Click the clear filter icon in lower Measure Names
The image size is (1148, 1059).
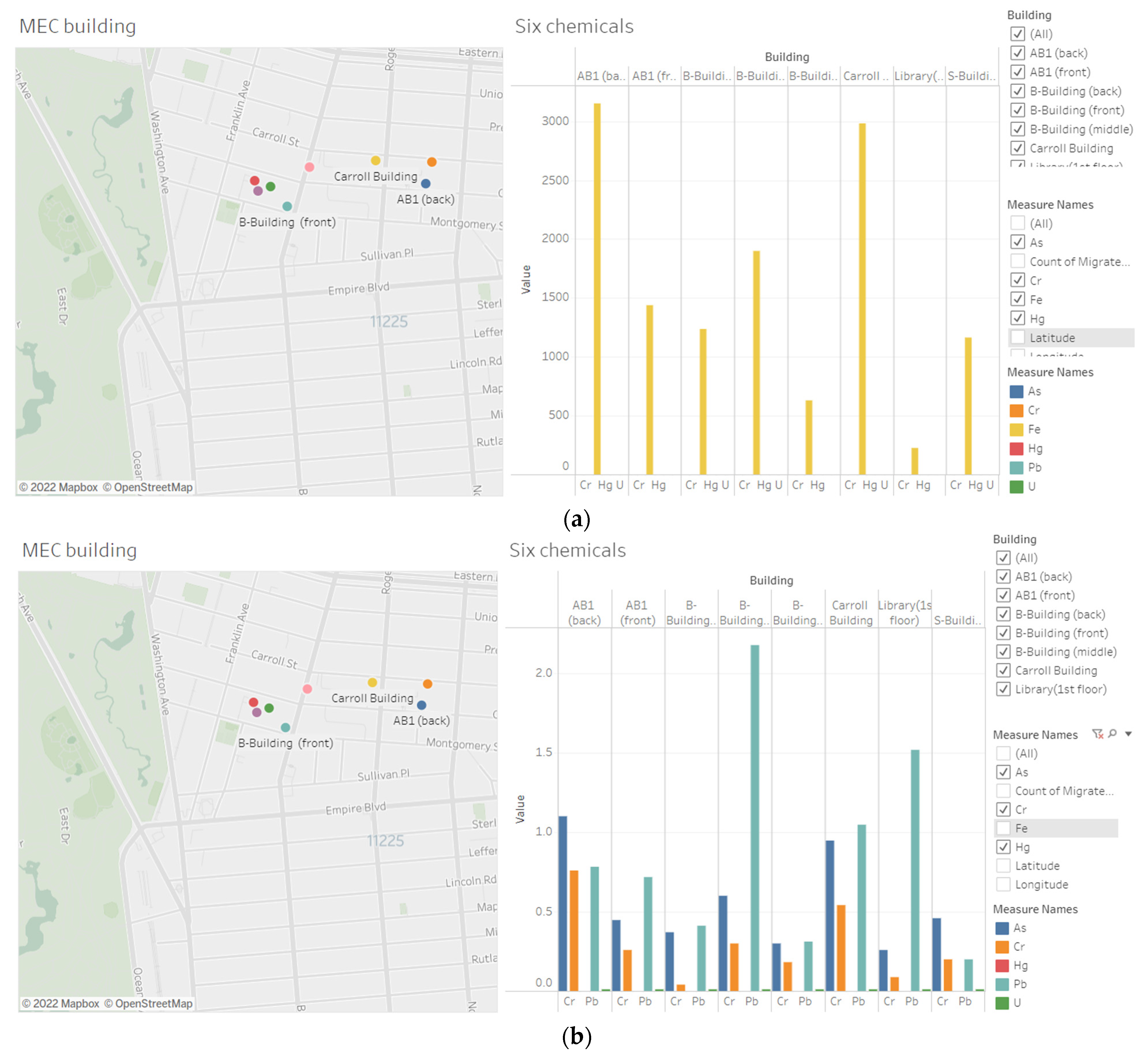(1097, 734)
